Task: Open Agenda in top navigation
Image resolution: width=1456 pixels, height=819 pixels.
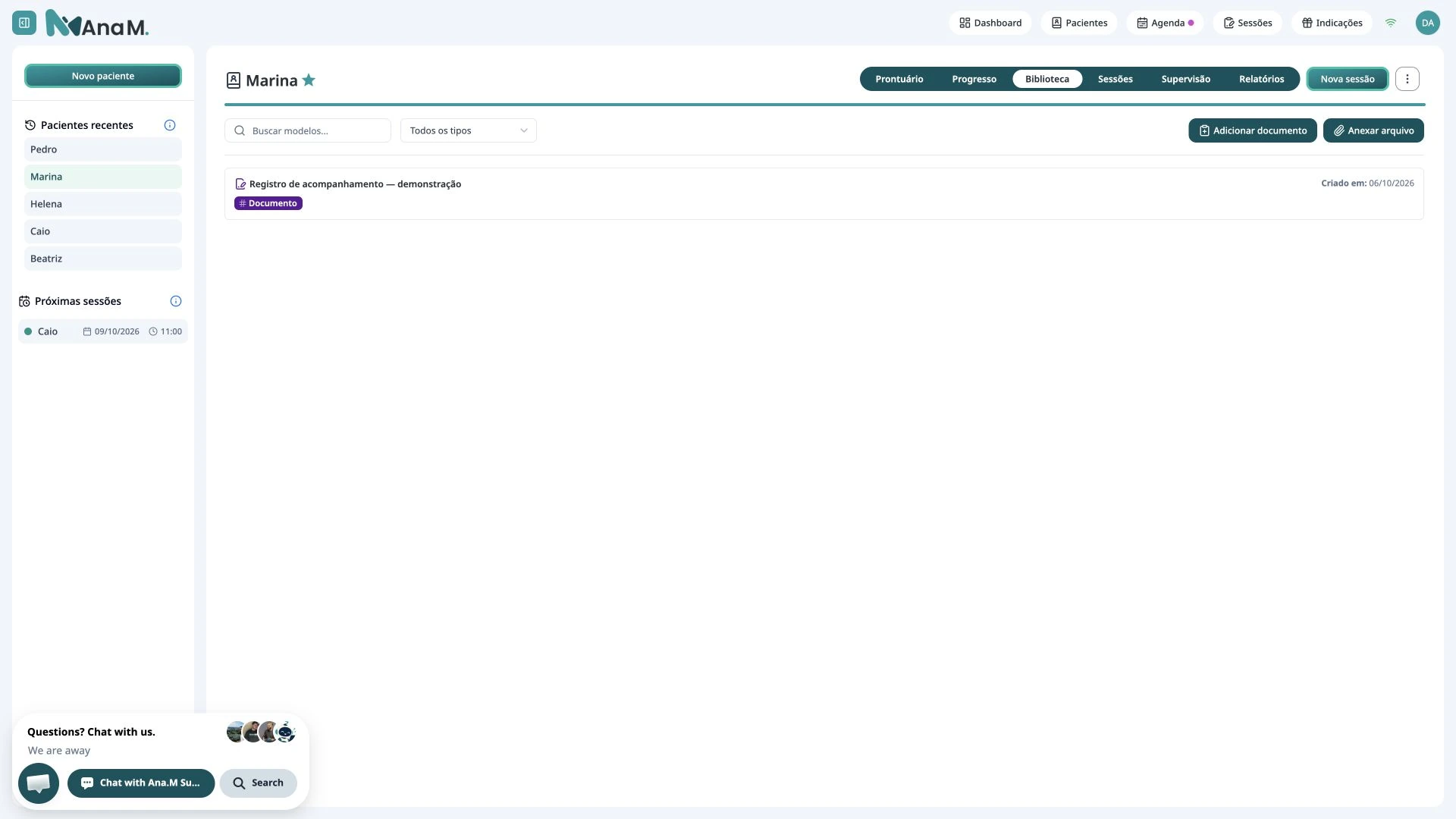Action: coord(1166,23)
